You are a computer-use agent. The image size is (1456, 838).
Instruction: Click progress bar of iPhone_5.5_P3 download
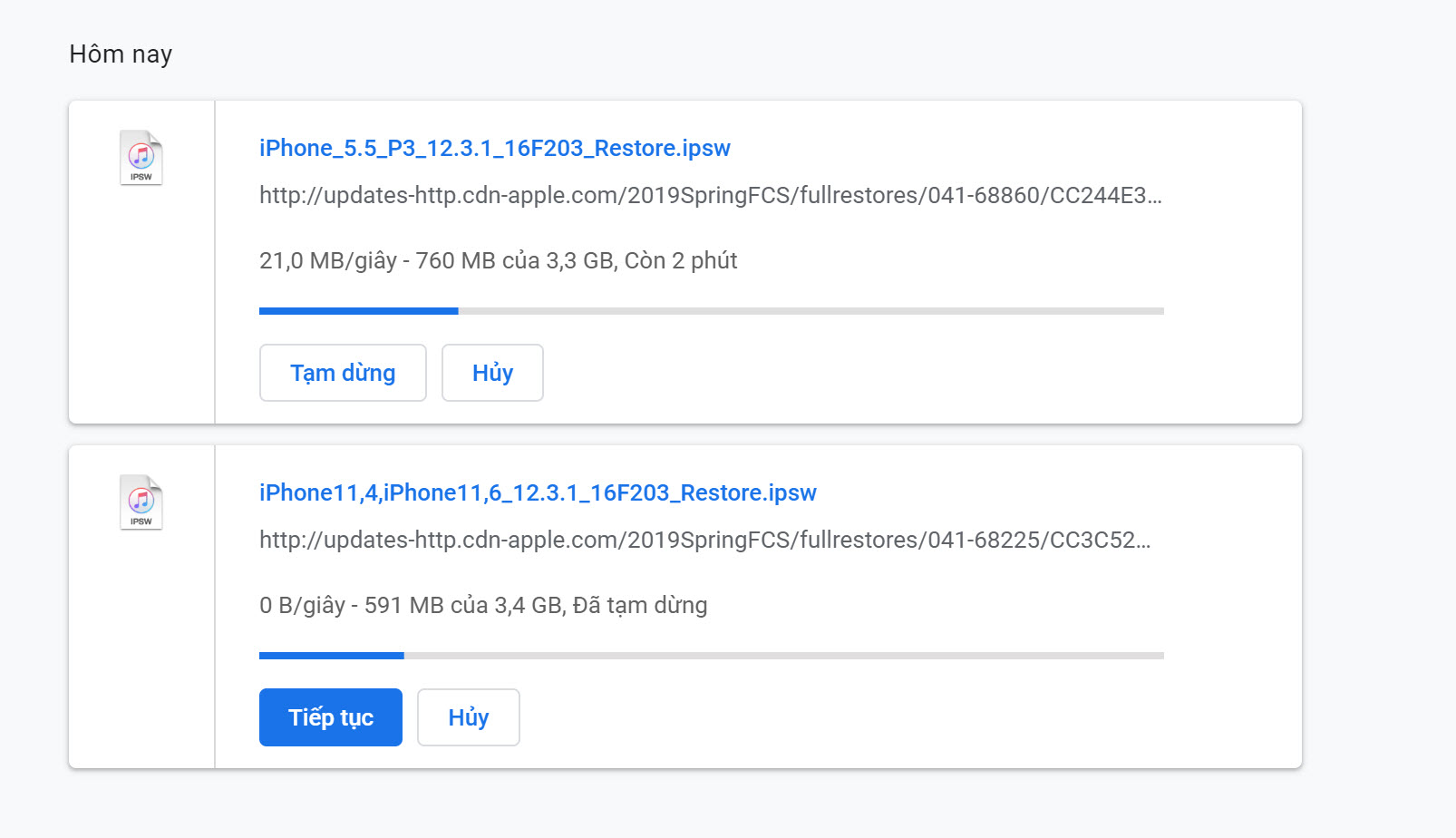pyautogui.click(x=712, y=311)
